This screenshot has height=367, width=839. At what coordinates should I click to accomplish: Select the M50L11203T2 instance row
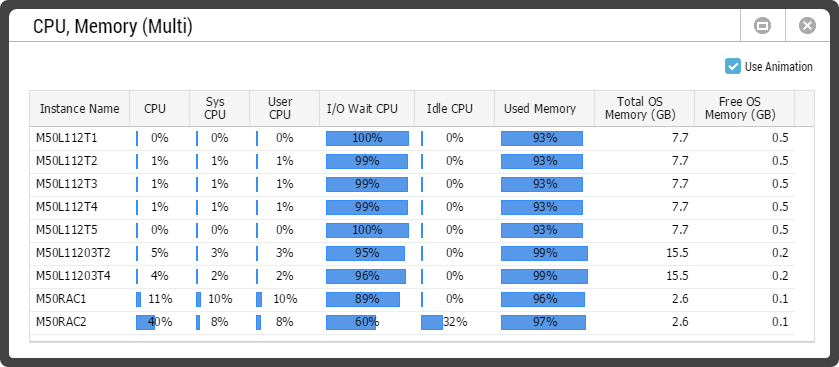412,254
